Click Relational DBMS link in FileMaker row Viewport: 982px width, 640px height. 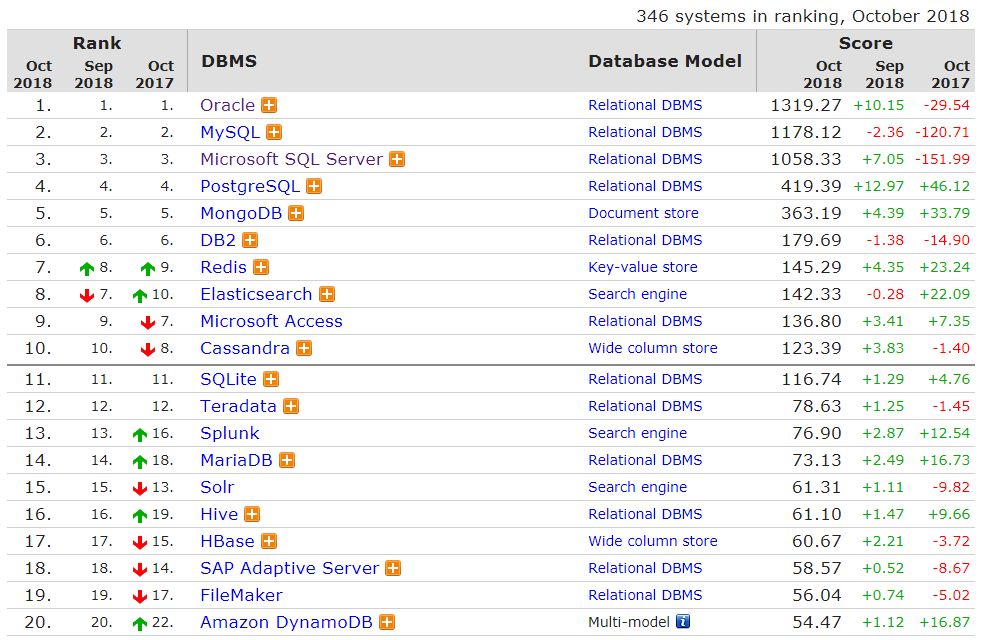click(645, 595)
